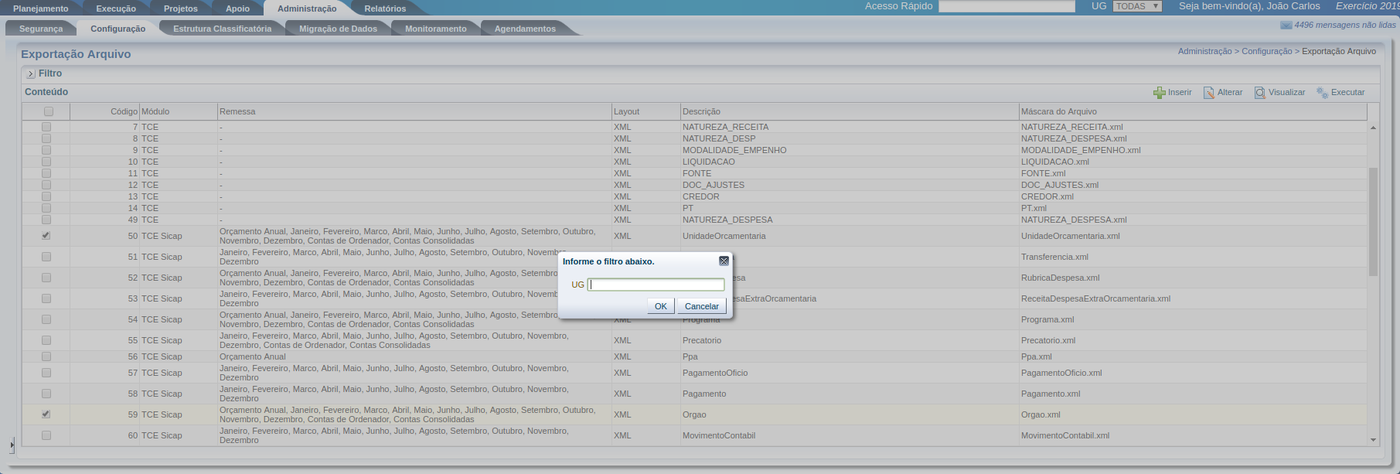Run export via Executar gears icon
Image resolution: width=1400 pixels, height=474 pixels.
(1322, 92)
